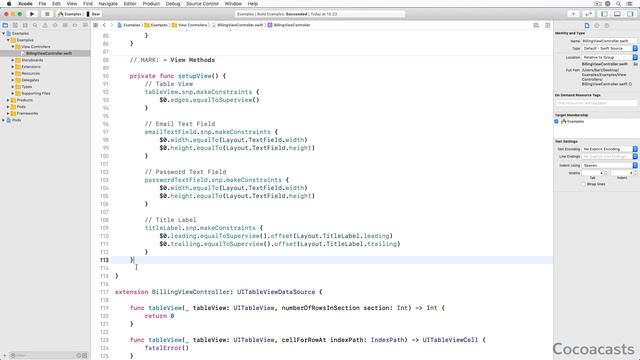640x360 pixels.
Task: Open the Breakpoint navigator icon
Action: tap(75, 25)
